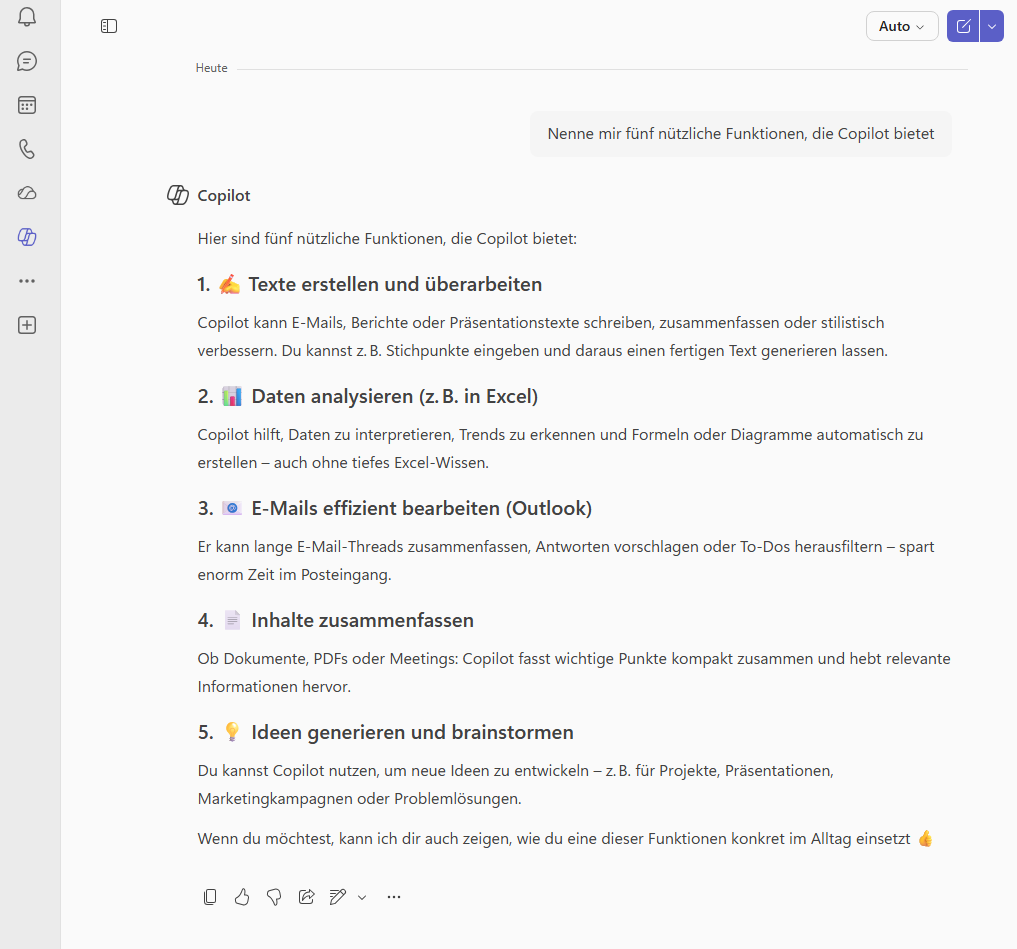The image size is (1017, 949).
Task: Open more response actions ellipsis
Action: [x=394, y=896]
